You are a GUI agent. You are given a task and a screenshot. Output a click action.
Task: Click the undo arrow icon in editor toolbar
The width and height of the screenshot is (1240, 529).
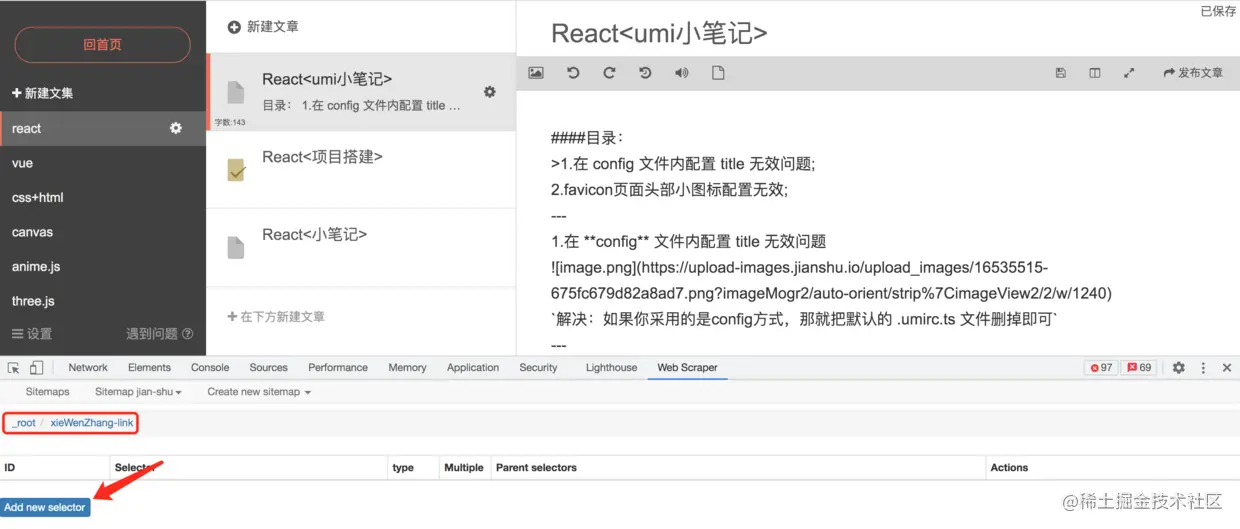click(x=573, y=73)
